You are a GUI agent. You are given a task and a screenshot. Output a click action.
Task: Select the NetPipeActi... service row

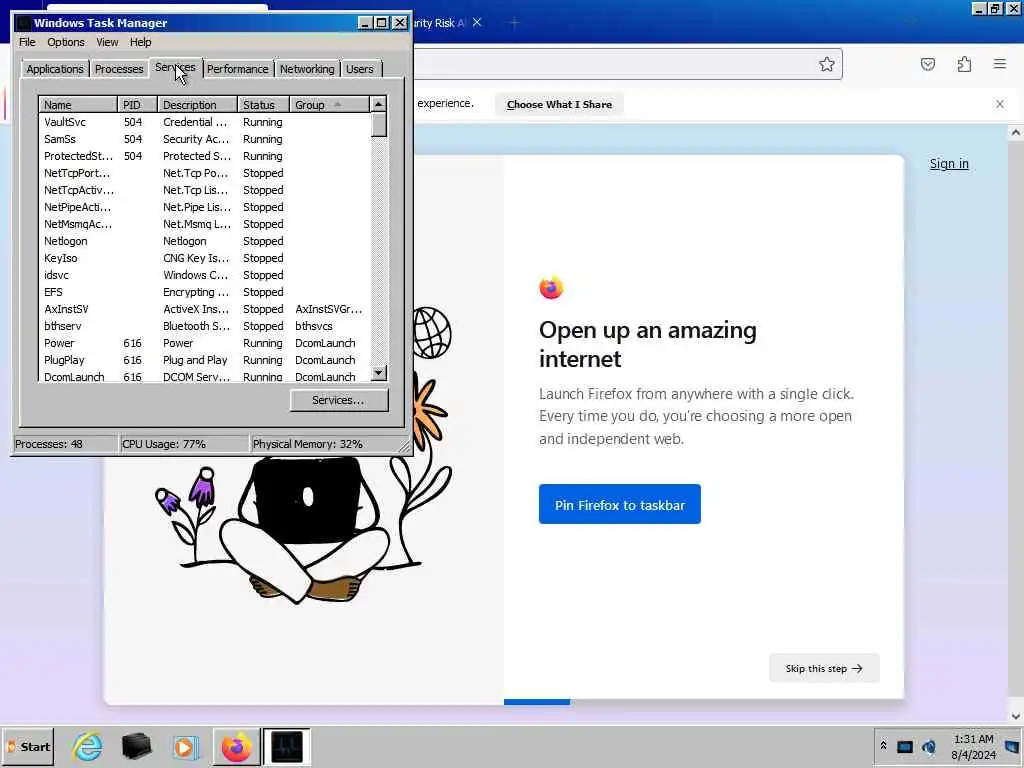204,207
